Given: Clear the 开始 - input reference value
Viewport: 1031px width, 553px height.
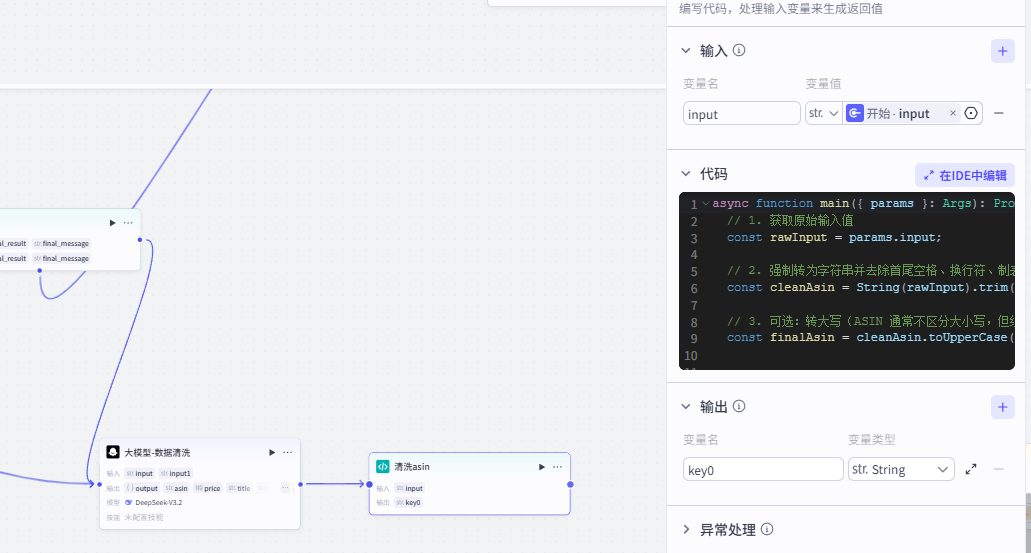Looking at the screenshot, I should click(x=953, y=113).
